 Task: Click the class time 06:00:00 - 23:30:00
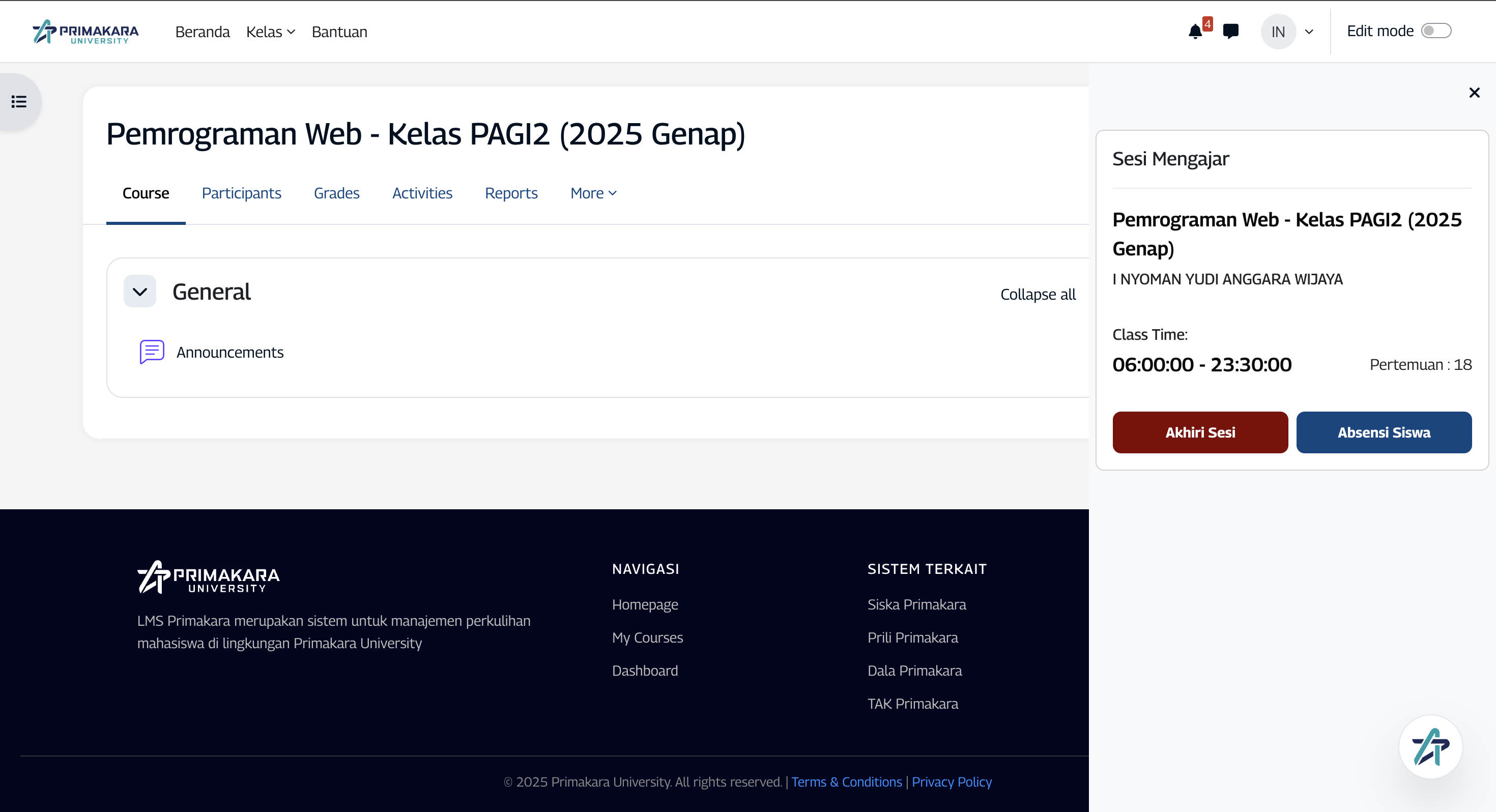[1202, 364]
